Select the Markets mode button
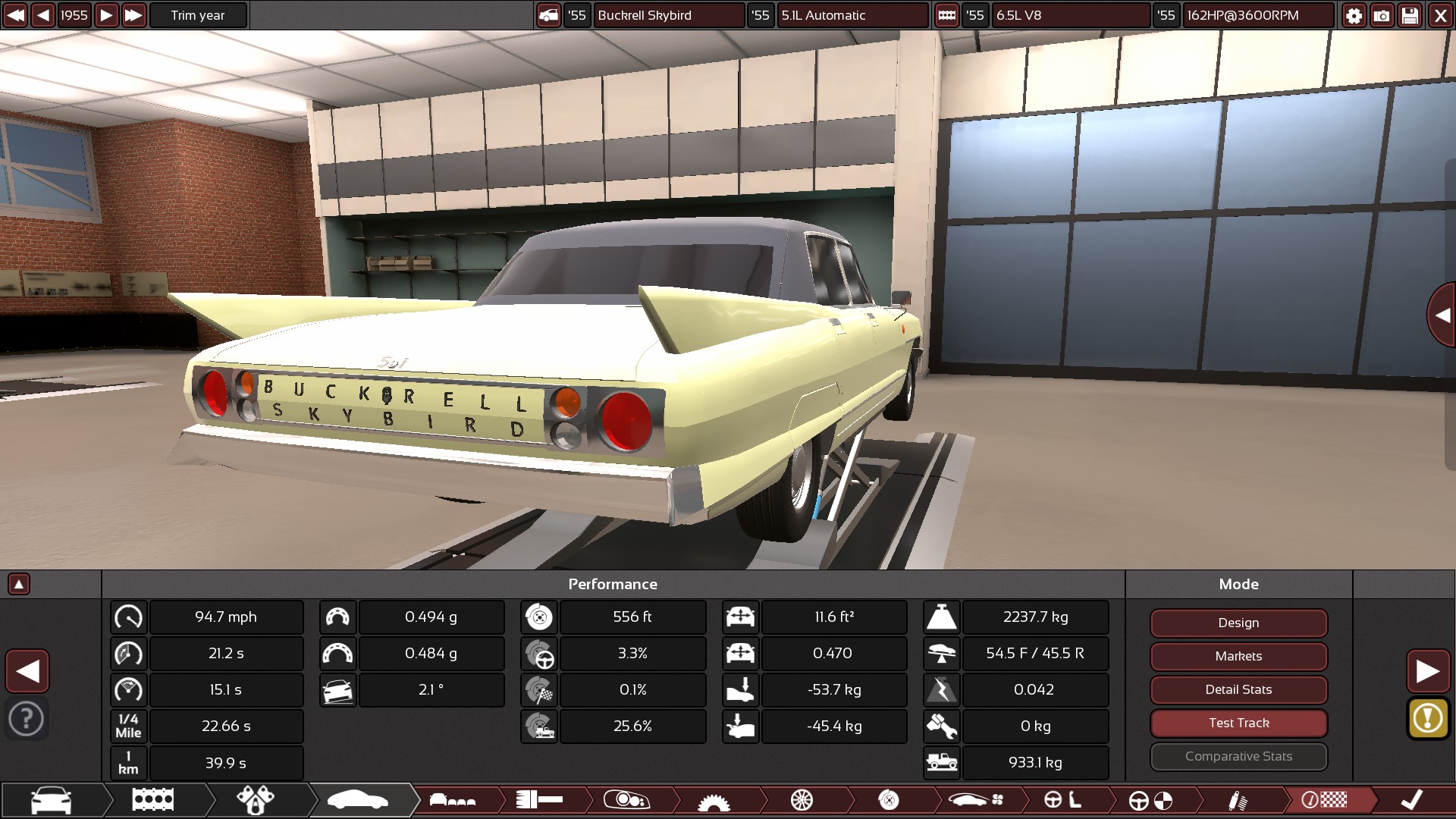The width and height of the screenshot is (1456, 819). coord(1238,656)
